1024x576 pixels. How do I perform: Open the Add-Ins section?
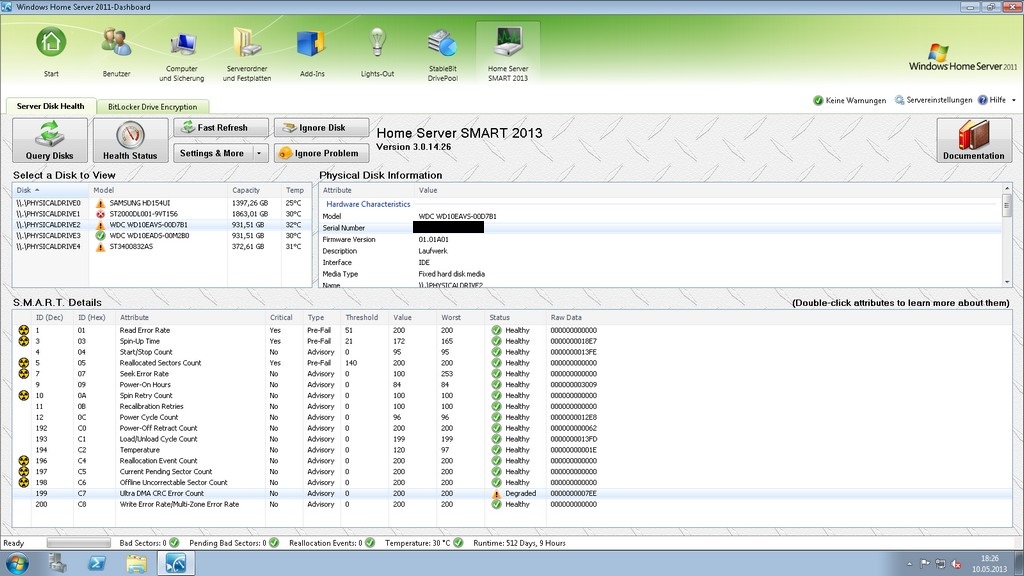coord(312,53)
